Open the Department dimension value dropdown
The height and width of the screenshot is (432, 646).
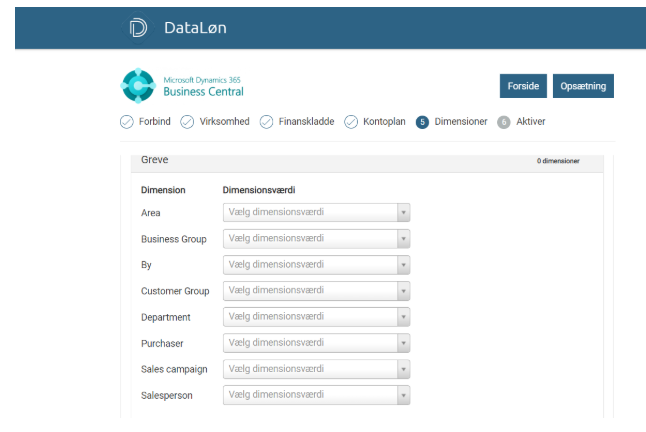(x=315, y=317)
